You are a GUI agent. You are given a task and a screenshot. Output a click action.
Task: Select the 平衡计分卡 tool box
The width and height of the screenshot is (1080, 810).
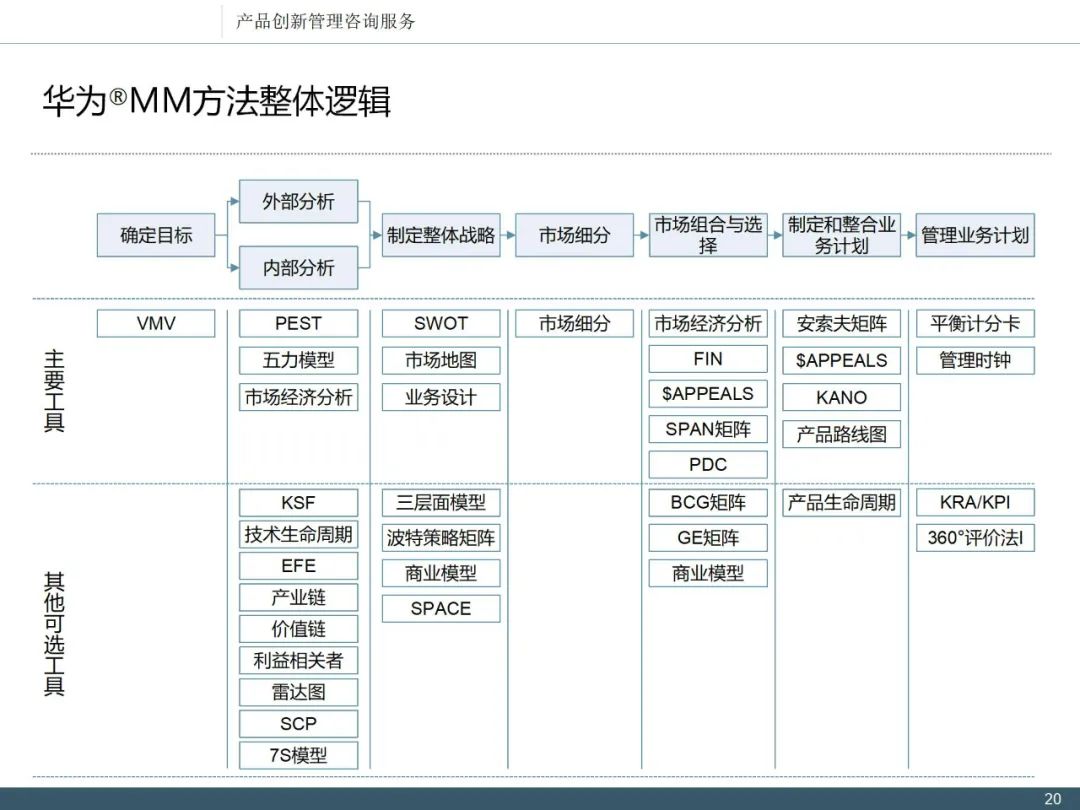975,324
